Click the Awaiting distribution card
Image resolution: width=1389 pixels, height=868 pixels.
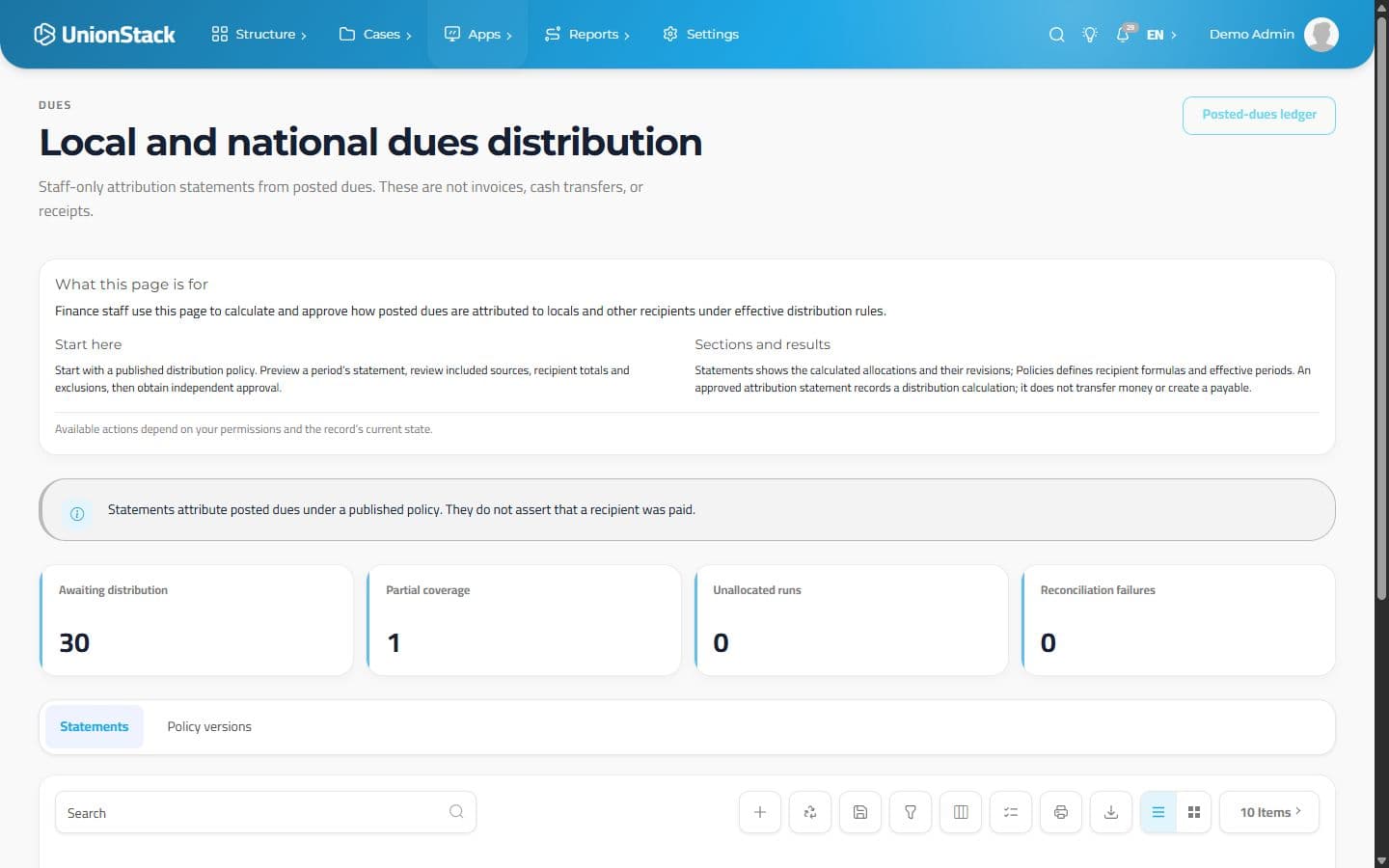tap(197, 620)
